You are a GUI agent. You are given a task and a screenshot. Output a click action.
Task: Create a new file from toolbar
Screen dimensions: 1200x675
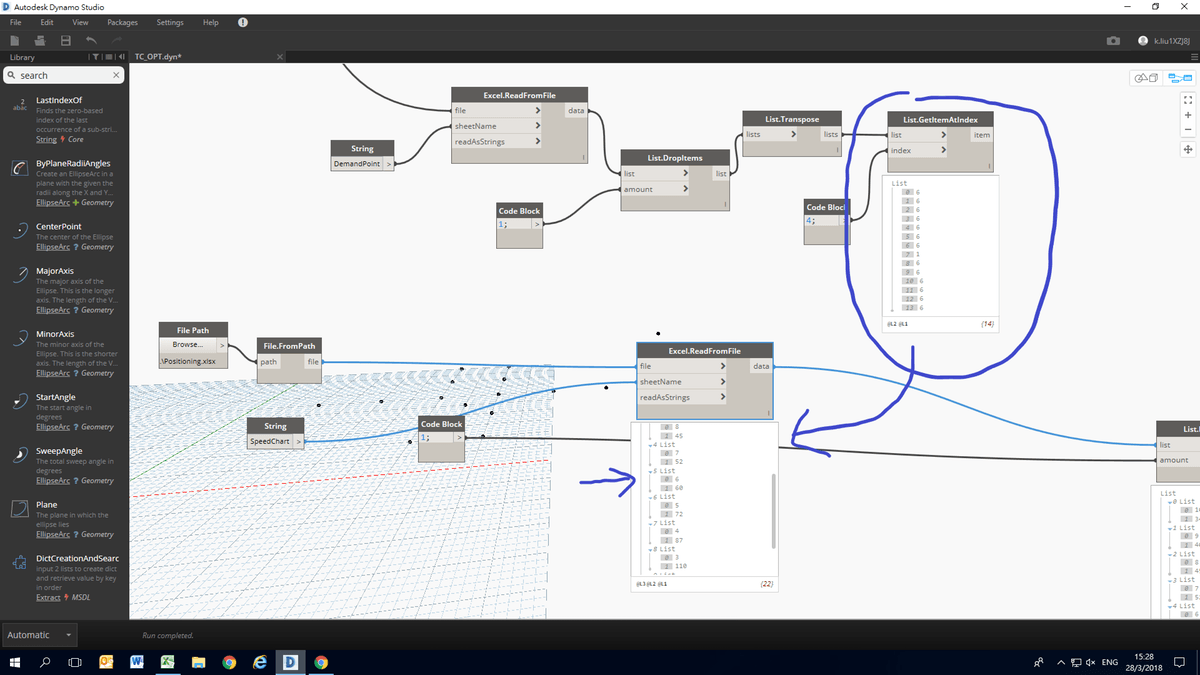16,40
